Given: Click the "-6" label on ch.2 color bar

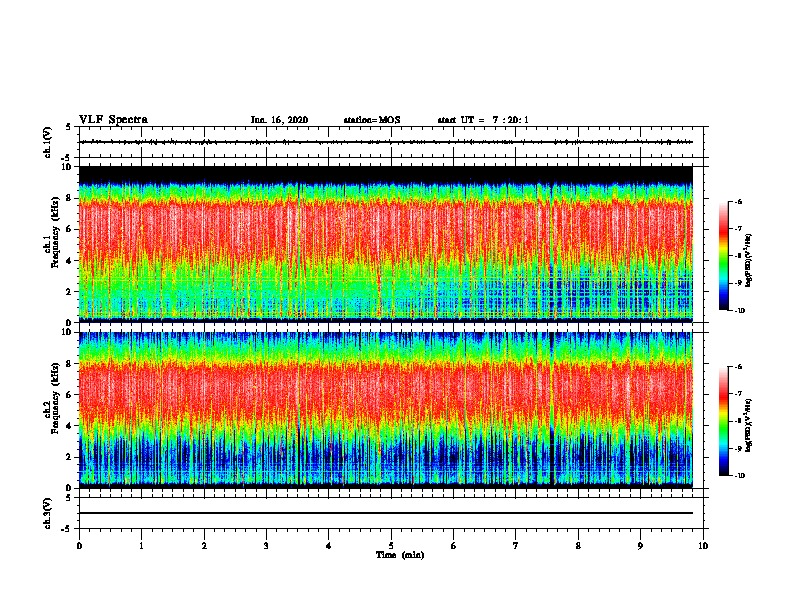Looking at the screenshot, I should coord(739,367).
